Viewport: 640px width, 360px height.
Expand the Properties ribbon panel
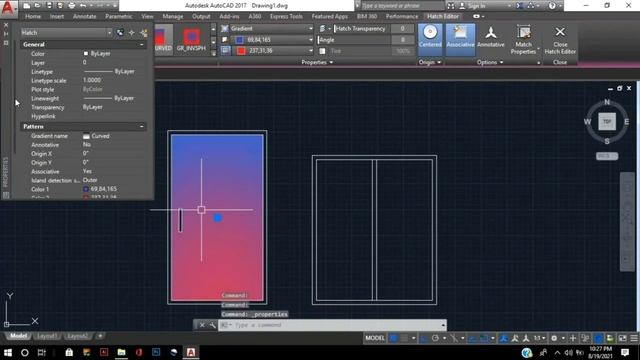pos(317,62)
